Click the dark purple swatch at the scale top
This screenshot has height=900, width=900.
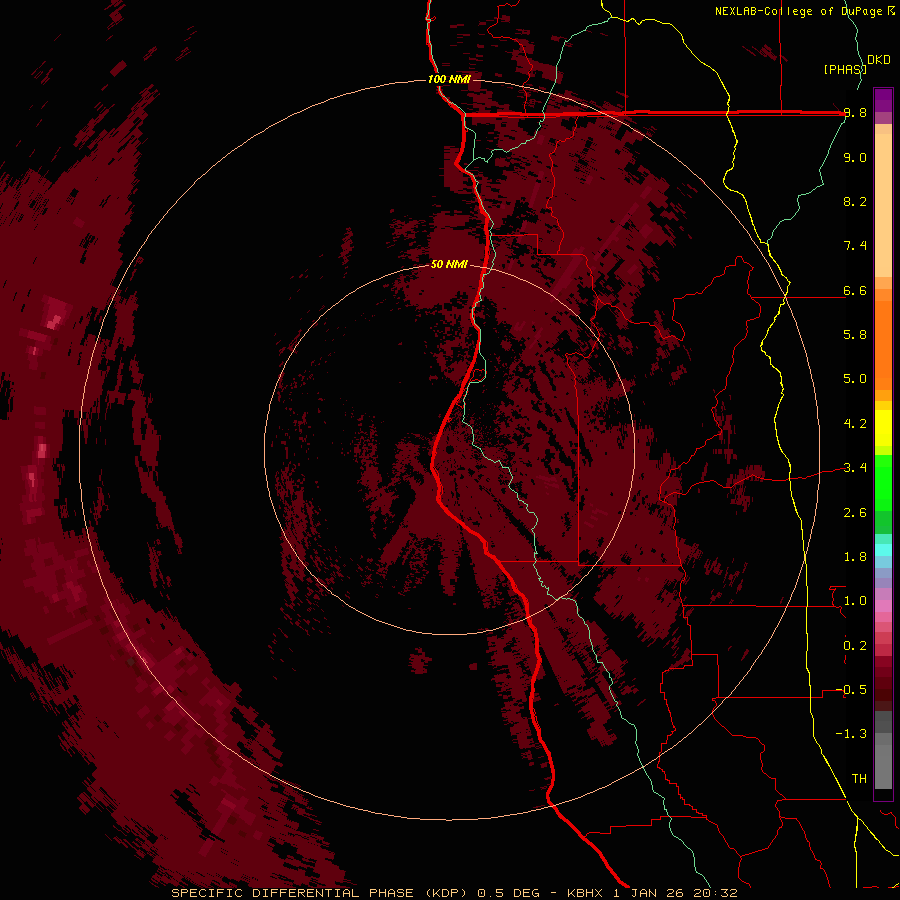(x=883, y=100)
